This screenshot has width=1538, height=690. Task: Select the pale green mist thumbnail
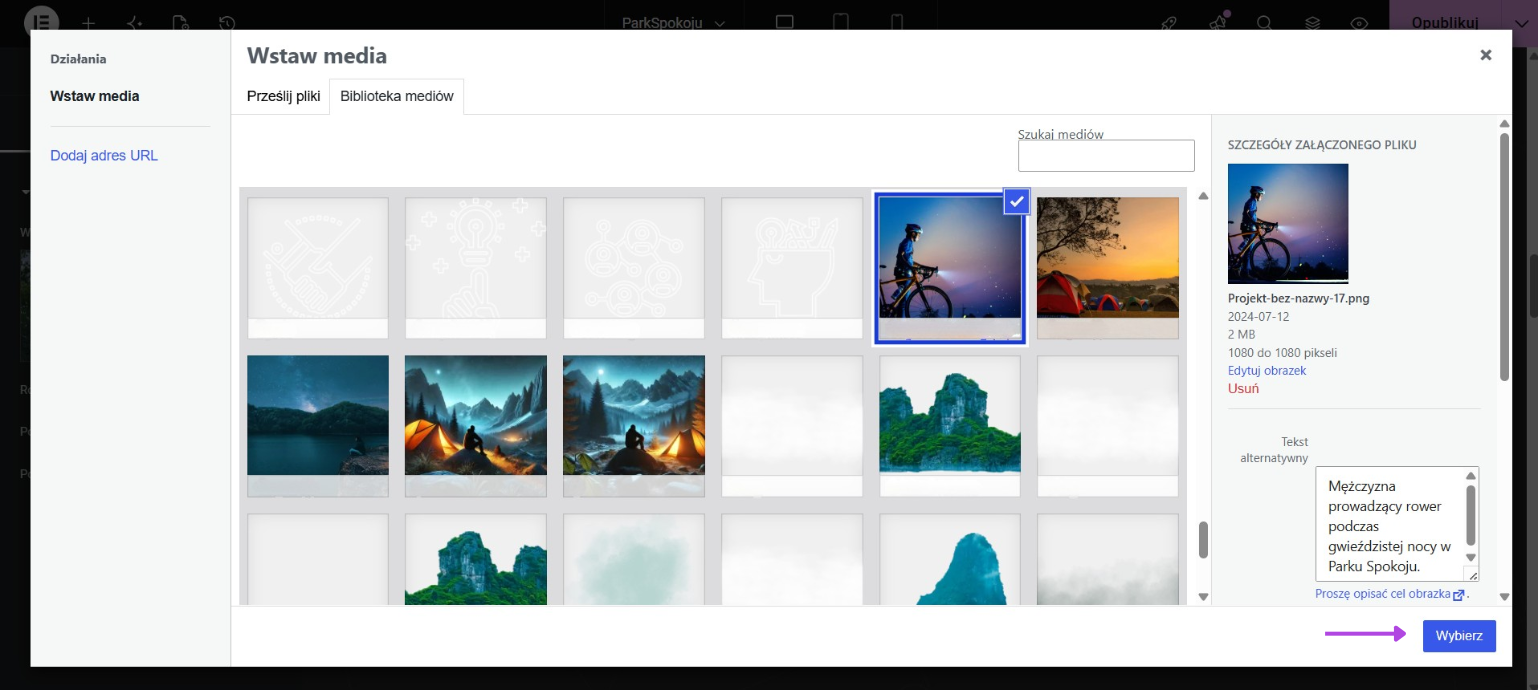(x=634, y=560)
